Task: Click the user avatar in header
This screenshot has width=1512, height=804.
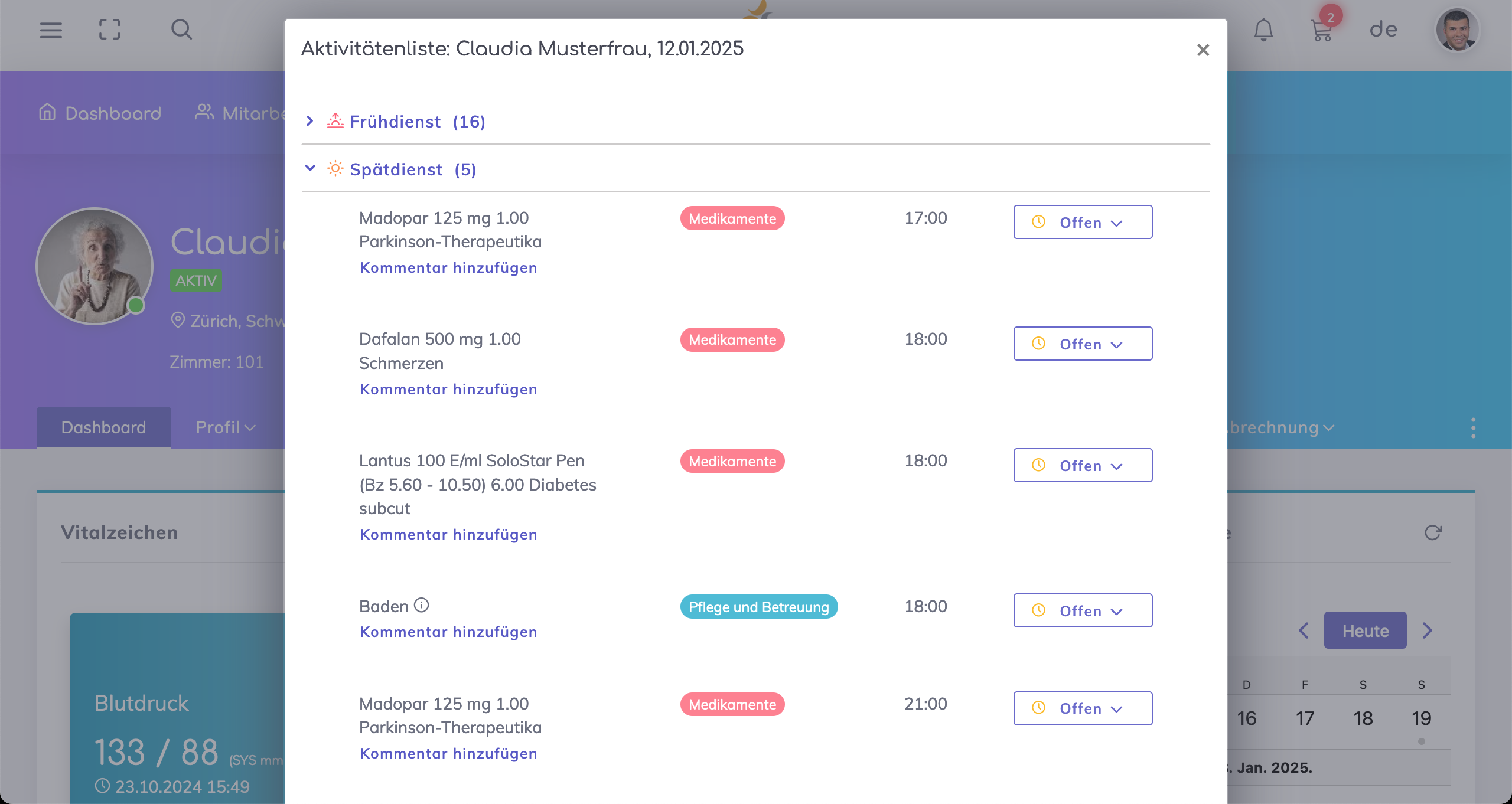Action: point(1456,30)
